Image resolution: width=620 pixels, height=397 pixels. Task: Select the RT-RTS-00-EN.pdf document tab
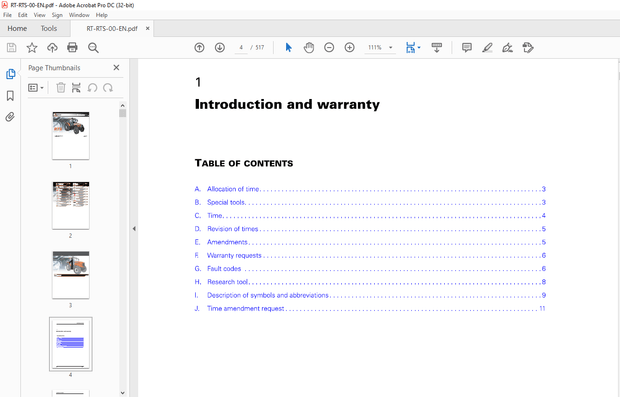pos(112,28)
